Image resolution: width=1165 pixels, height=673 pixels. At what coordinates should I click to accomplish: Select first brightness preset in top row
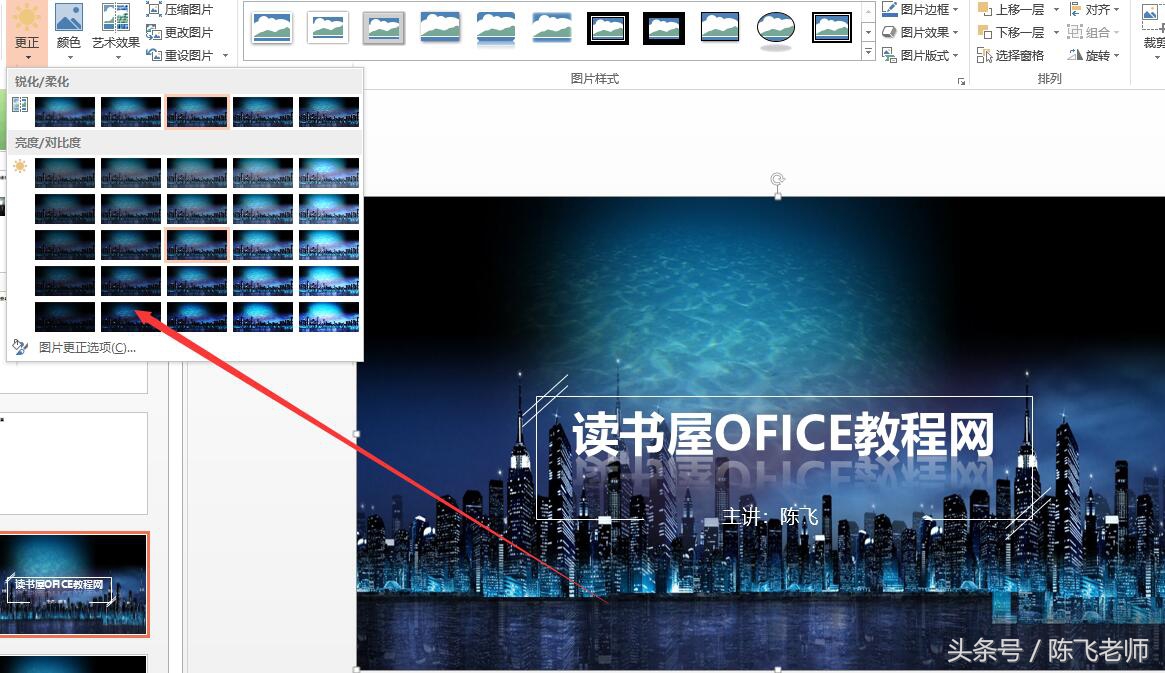tap(65, 172)
